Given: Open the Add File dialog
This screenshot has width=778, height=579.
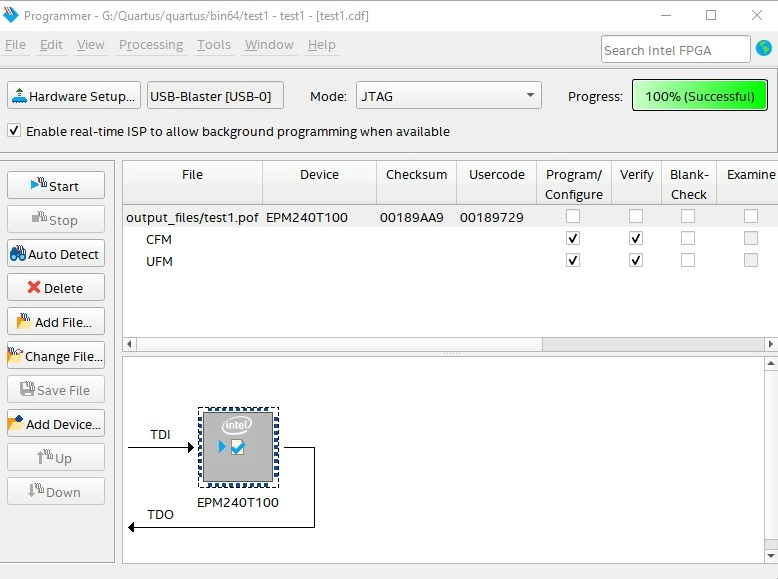Looking at the screenshot, I should 56,322.
